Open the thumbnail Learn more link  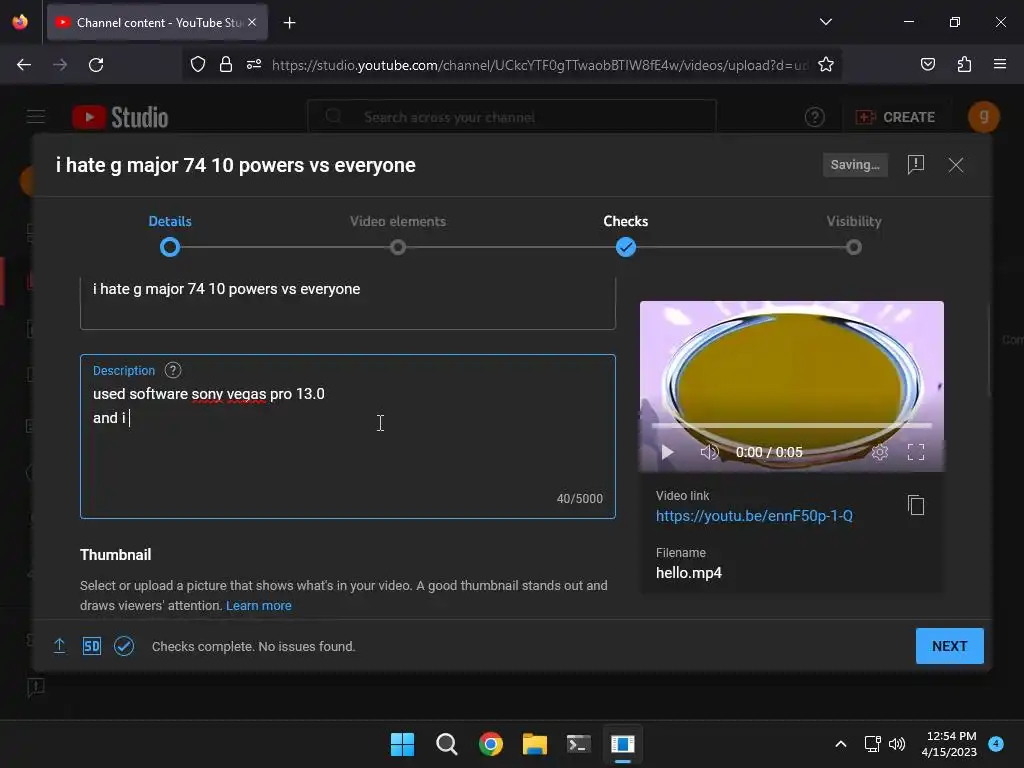(x=259, y=605)
